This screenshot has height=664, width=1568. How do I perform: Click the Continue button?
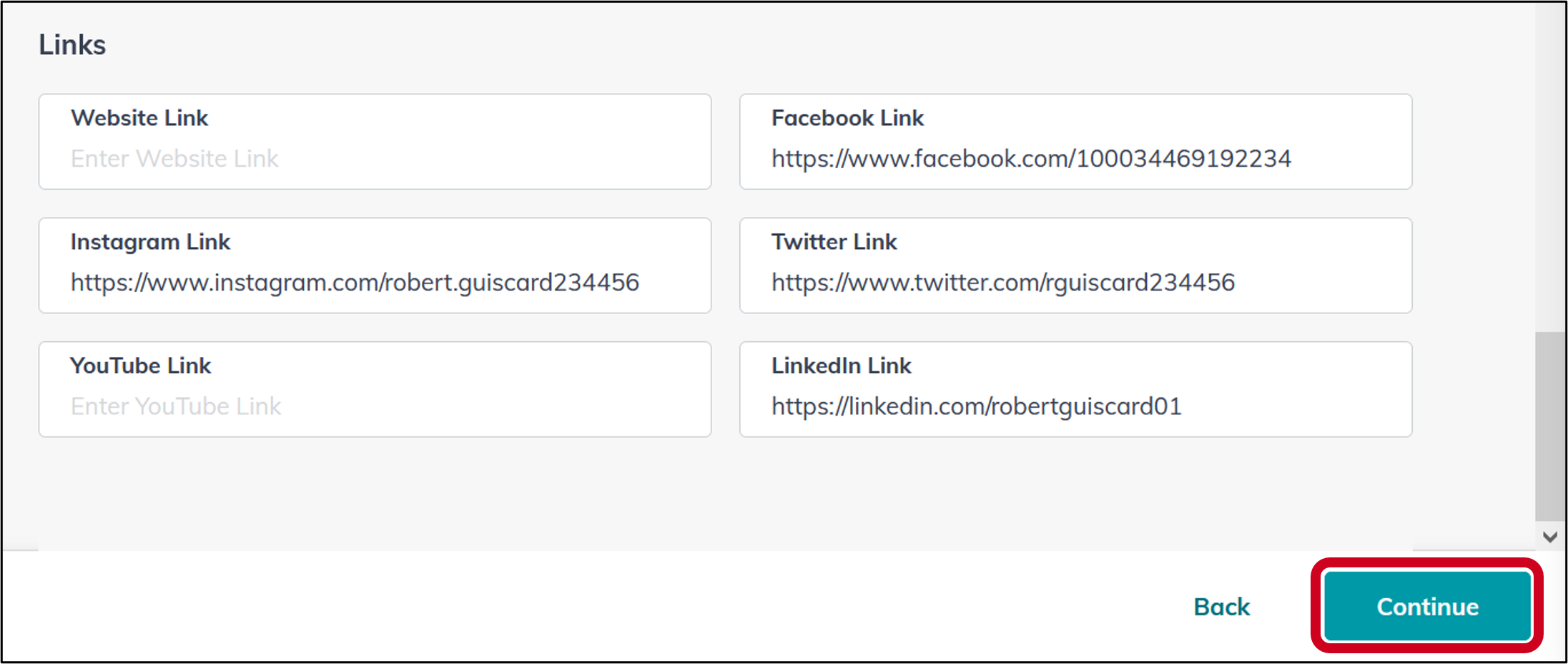[1426, 606]
